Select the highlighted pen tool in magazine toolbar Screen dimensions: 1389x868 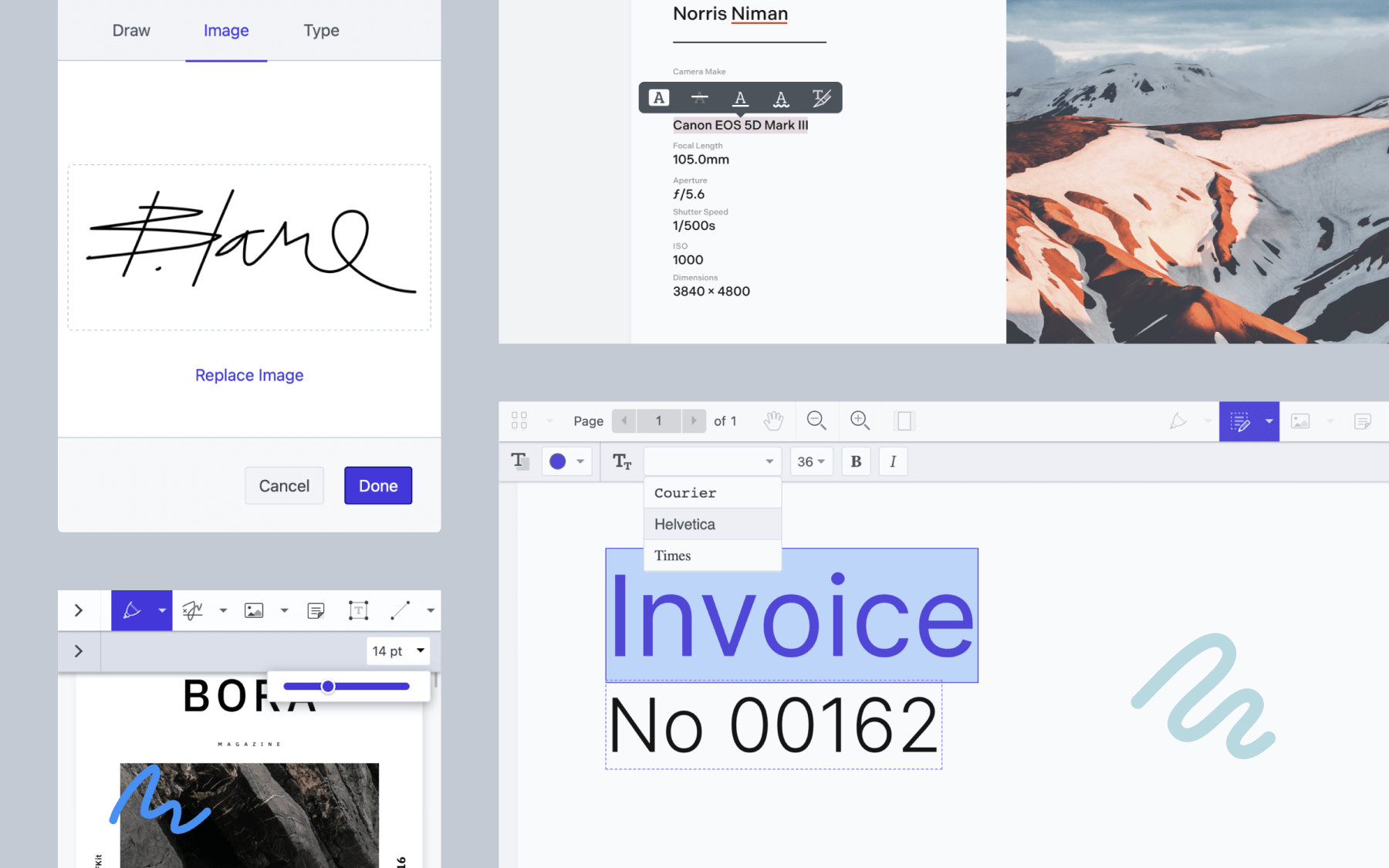[132, 610]
